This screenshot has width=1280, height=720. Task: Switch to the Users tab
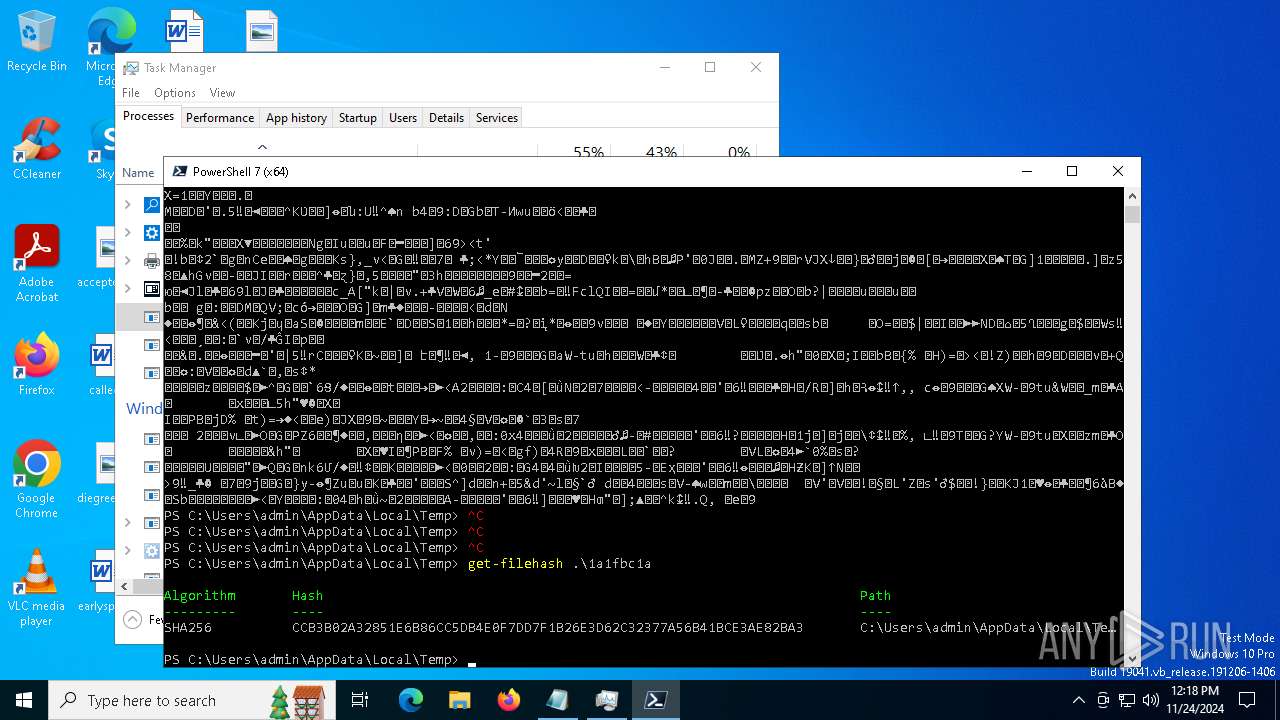point(403,117)
